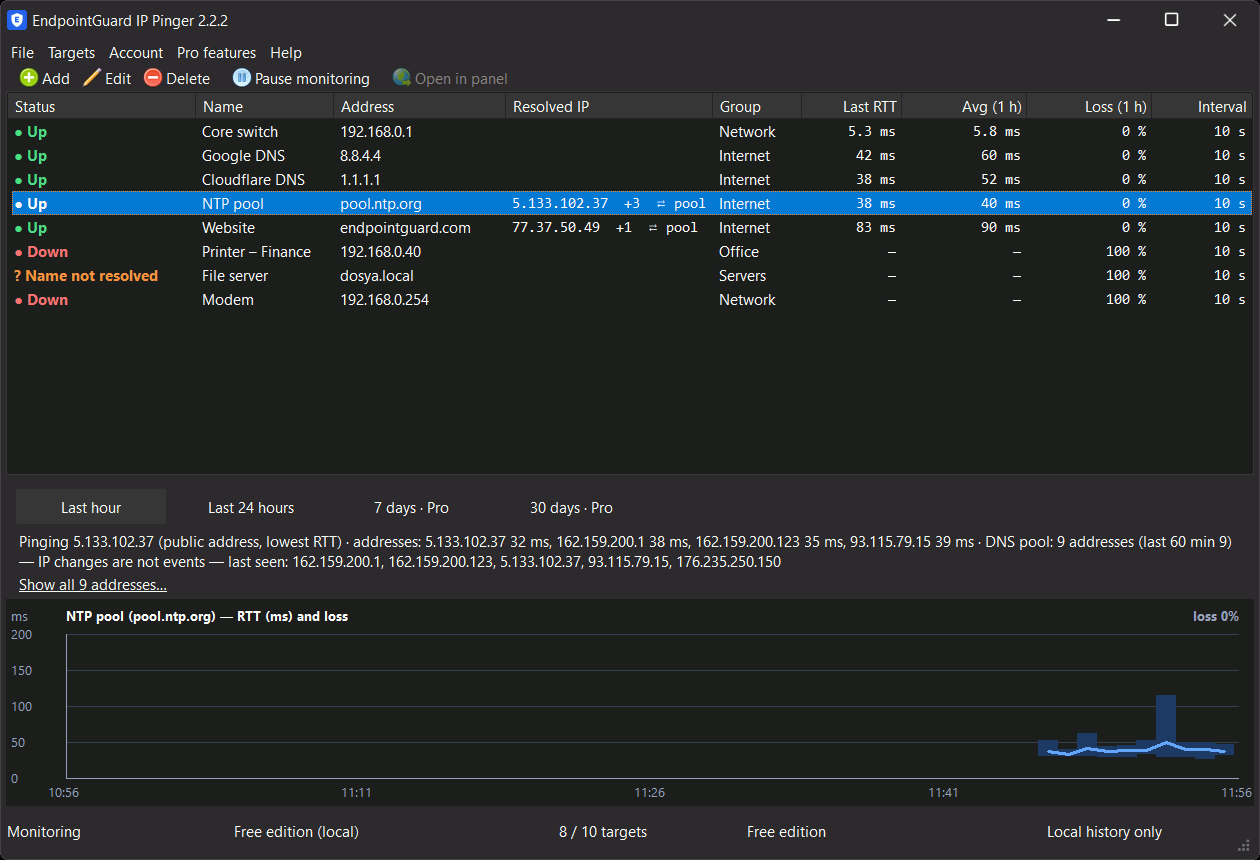Sort by the Last RTT column header
The width and height of the screenshot is (1260, 860).
[x=852, y=106]
